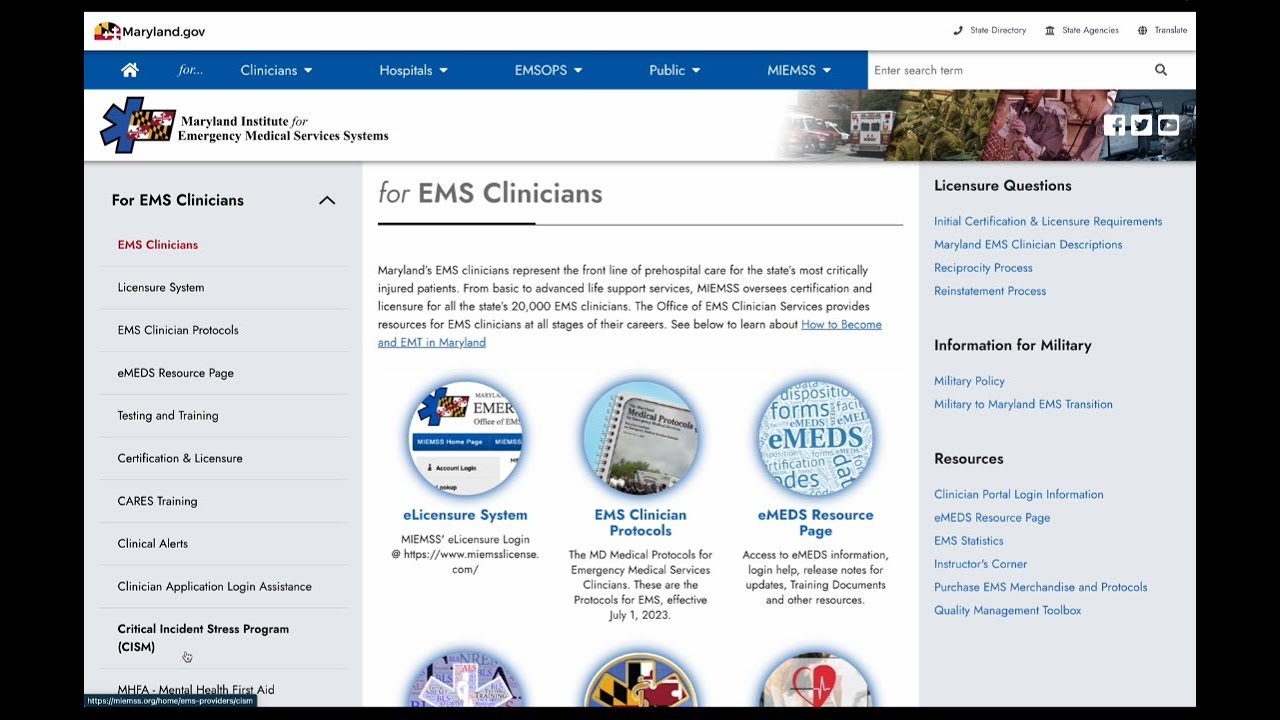Click the Maryland.gov flag logo
Viewport: 1280px width, 720px height.
coord(108,32)
